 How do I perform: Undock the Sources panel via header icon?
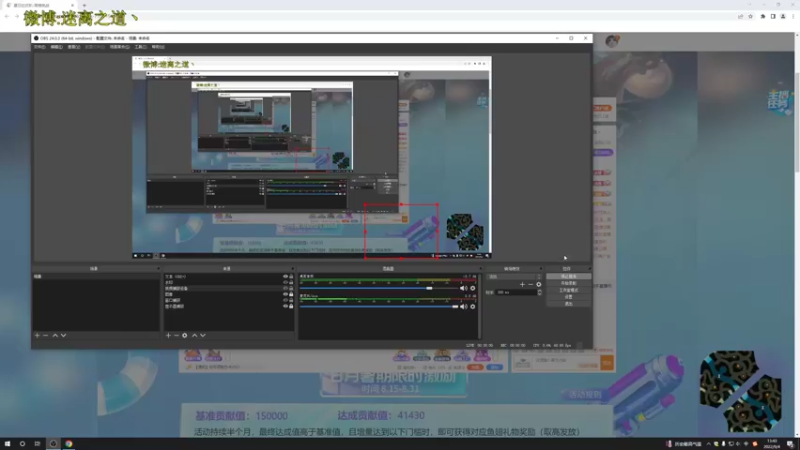[292, 268]
